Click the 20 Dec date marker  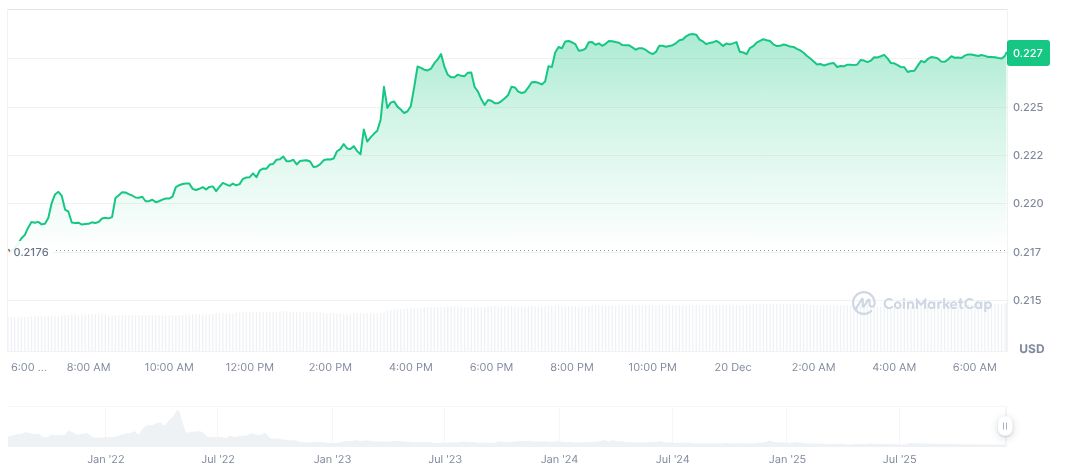pyautogui.click(x=733, y=367)
